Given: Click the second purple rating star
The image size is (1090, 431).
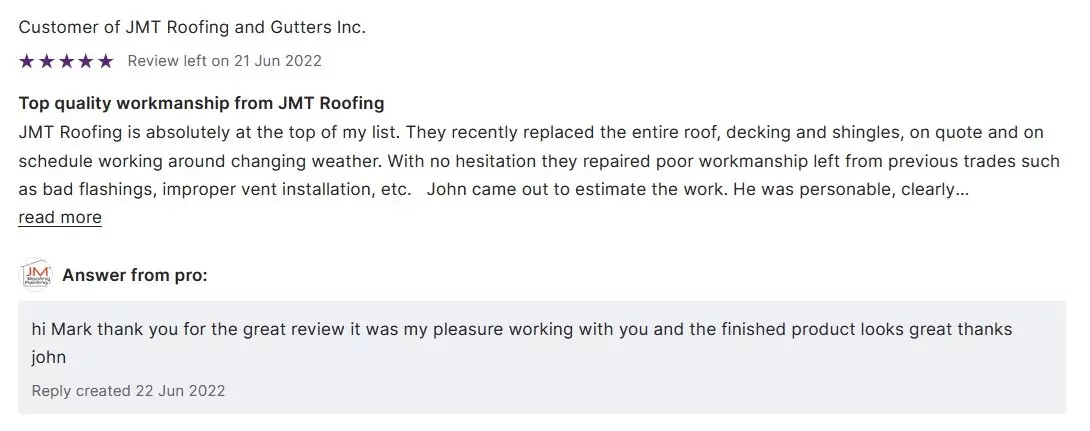Looking at the screenshot, I should point(46,61).
